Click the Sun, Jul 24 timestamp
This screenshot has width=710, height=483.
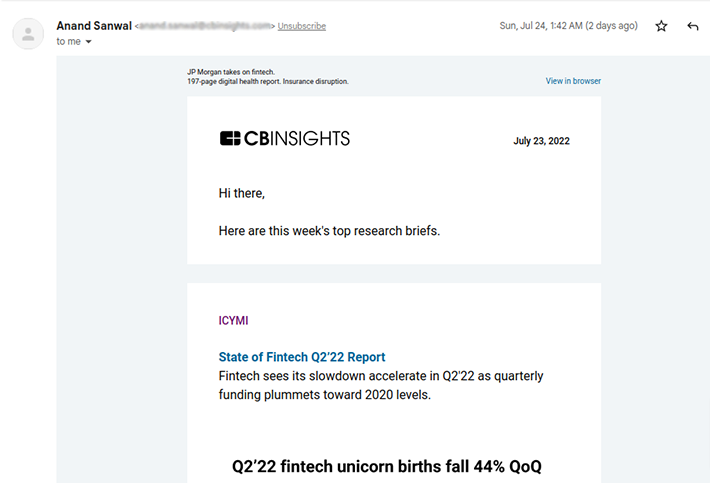[568, 26]
